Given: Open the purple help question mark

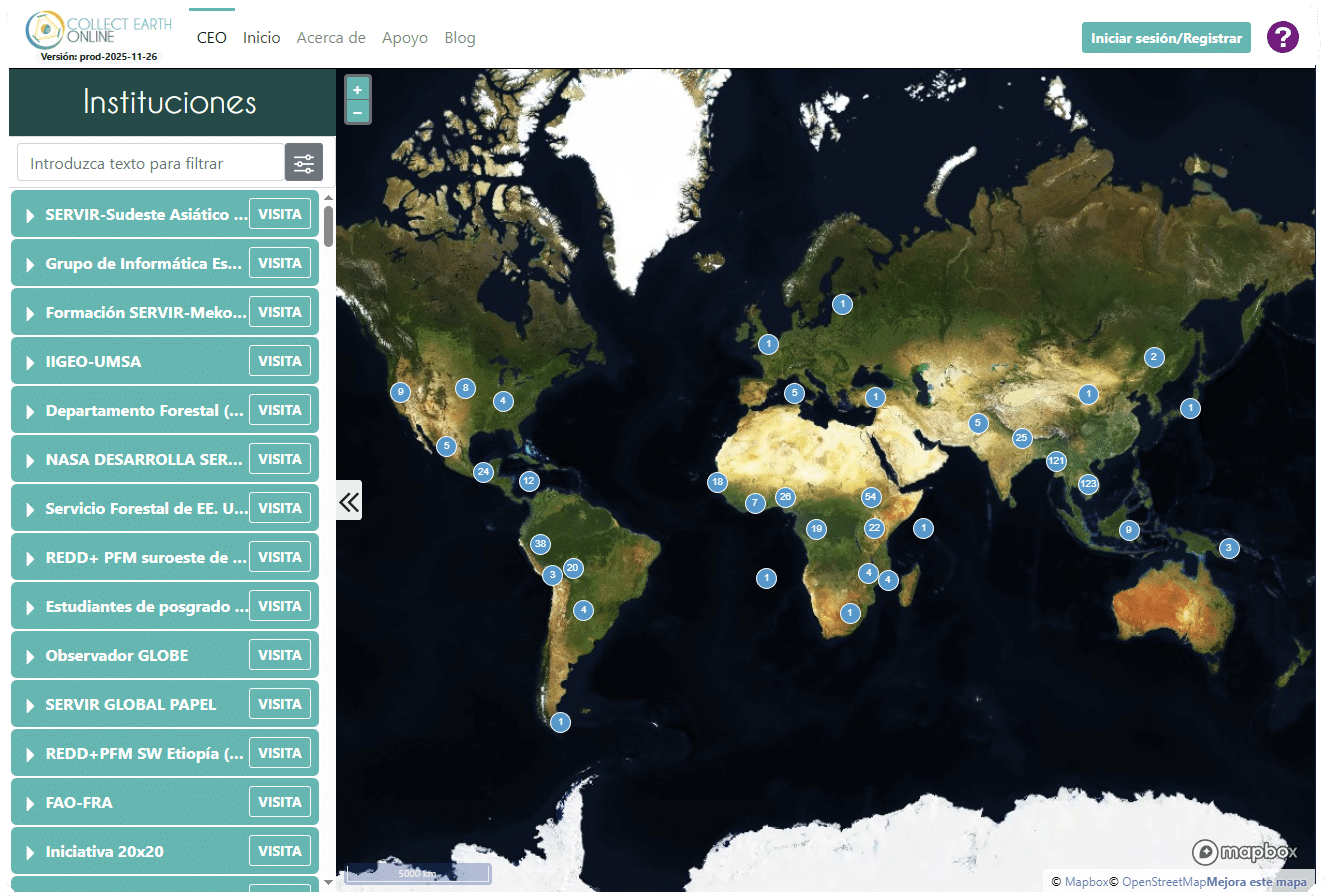Looking at the screenshot, I should [x=1282, y=38].
